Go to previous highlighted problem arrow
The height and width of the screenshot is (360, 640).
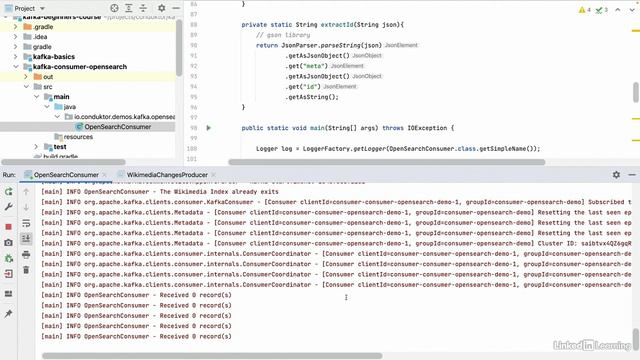coord(618,10)
